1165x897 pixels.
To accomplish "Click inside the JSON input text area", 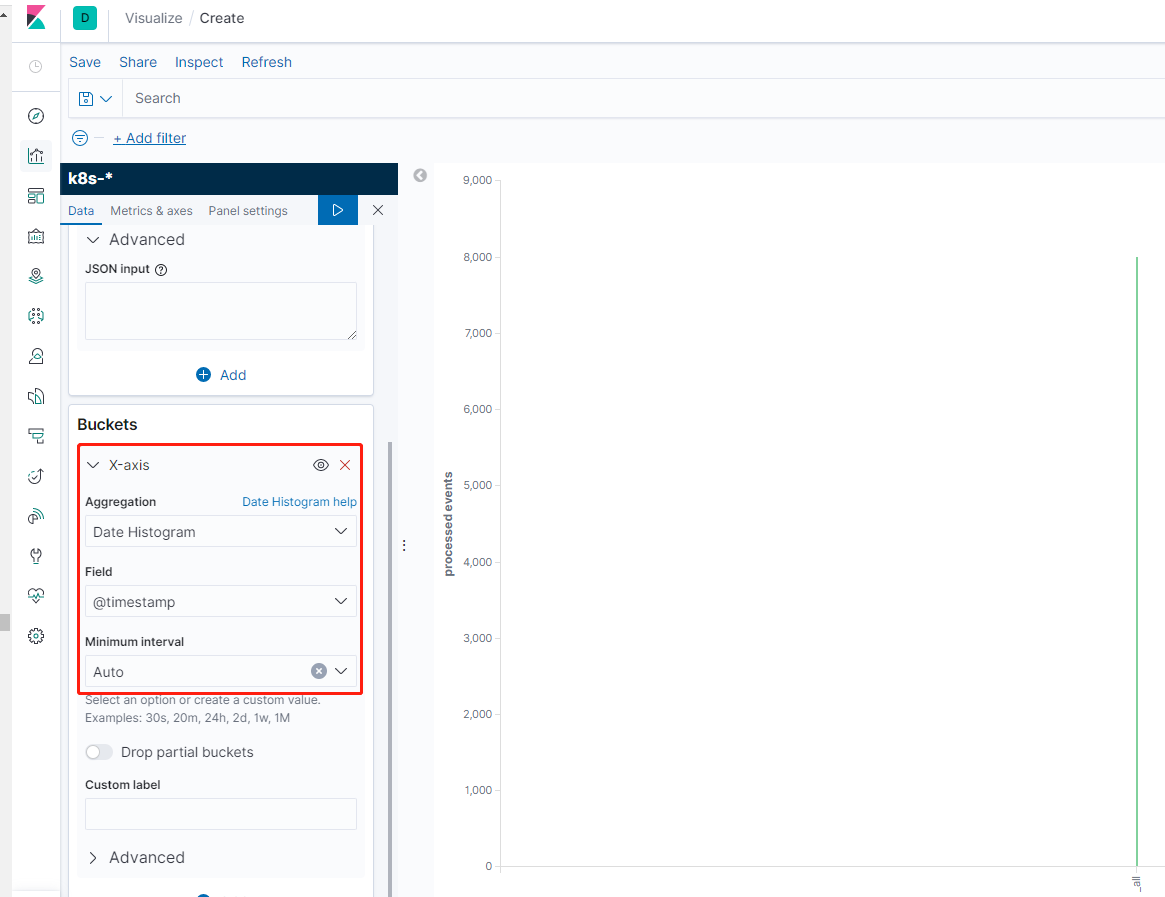I will click(x=220, y=311).
